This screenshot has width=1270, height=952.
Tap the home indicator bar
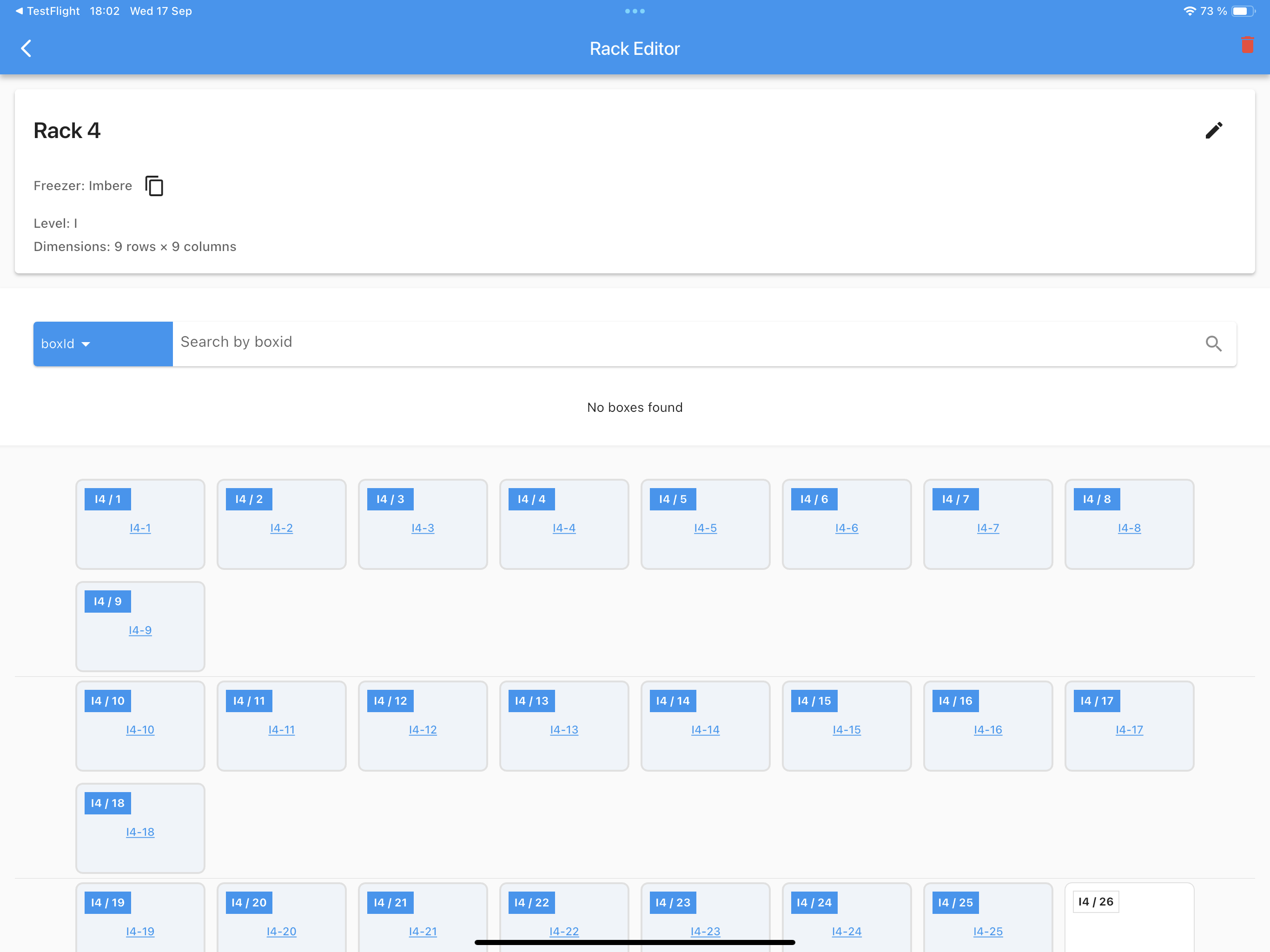click(x=635, y=942)
